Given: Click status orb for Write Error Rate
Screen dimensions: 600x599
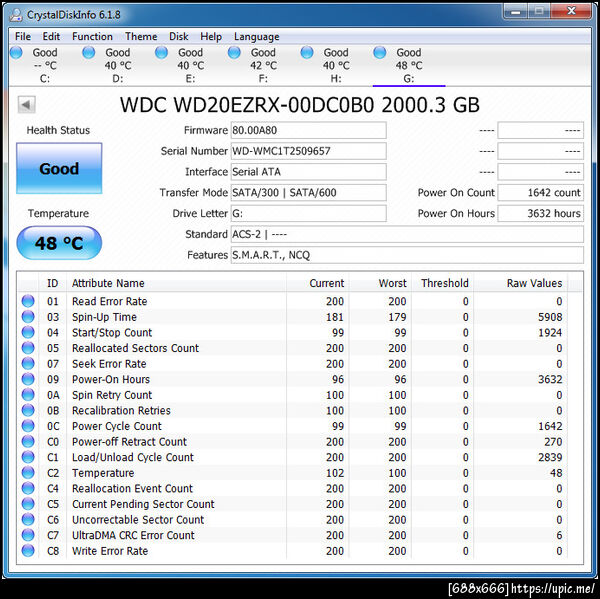Looking at the screenshot, I should [28, 551].
